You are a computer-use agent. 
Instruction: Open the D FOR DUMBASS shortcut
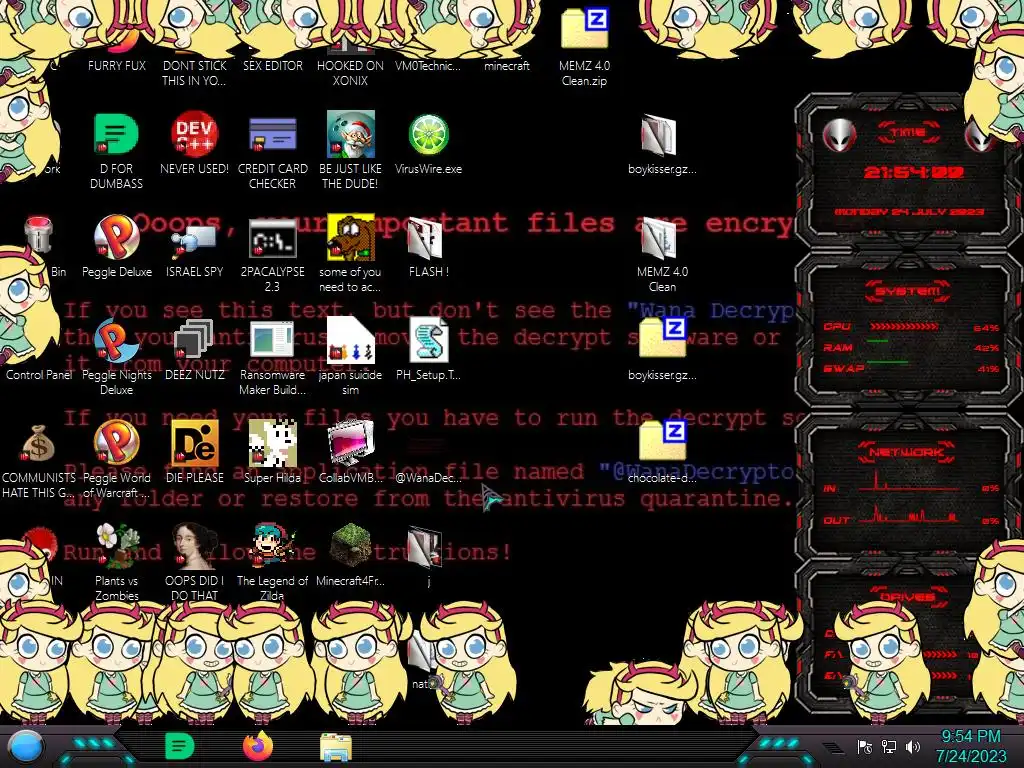click(116, 150)
